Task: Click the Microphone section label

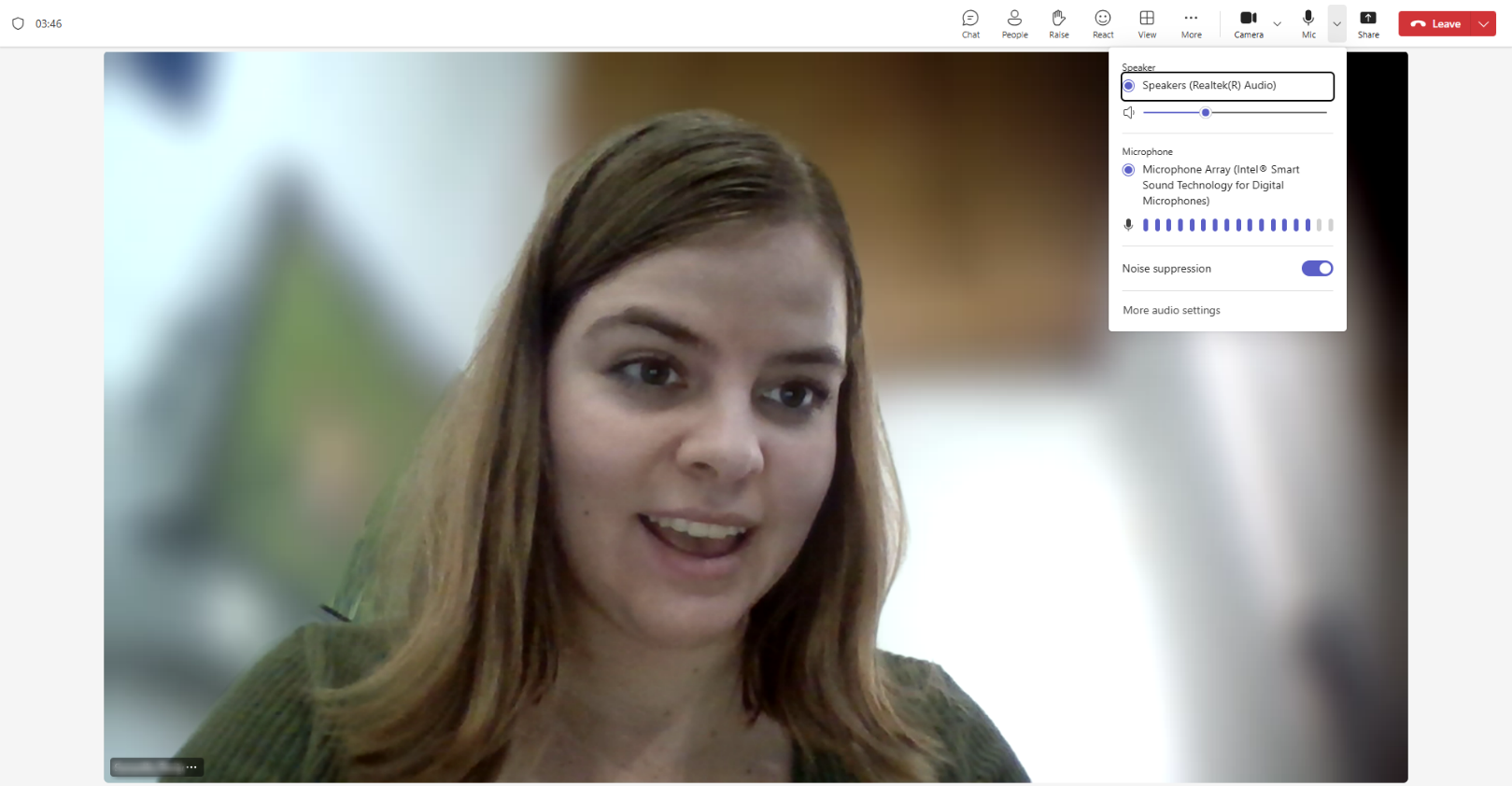Action: coord(1147,152)
